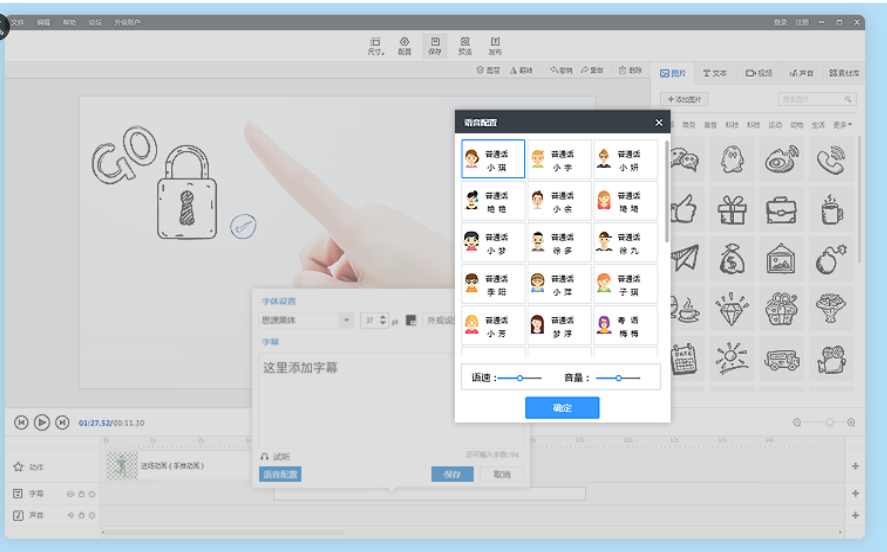
Task: Pick the orange-haired green-shirt 子琪 voice
Action: coord(625,284)
